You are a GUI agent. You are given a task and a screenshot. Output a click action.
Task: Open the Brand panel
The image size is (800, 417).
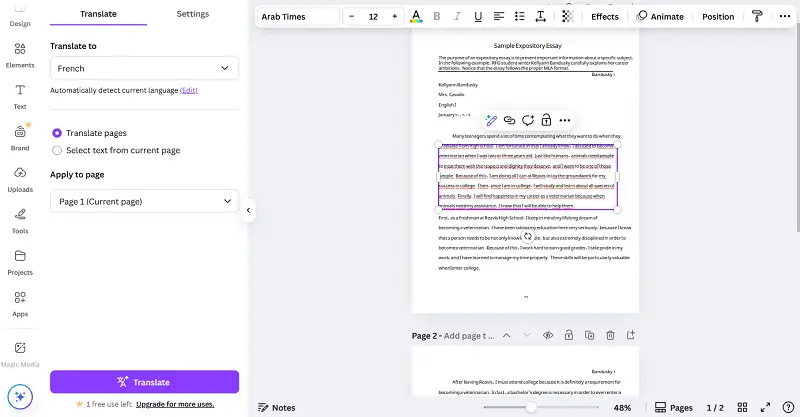pos(20,138)
